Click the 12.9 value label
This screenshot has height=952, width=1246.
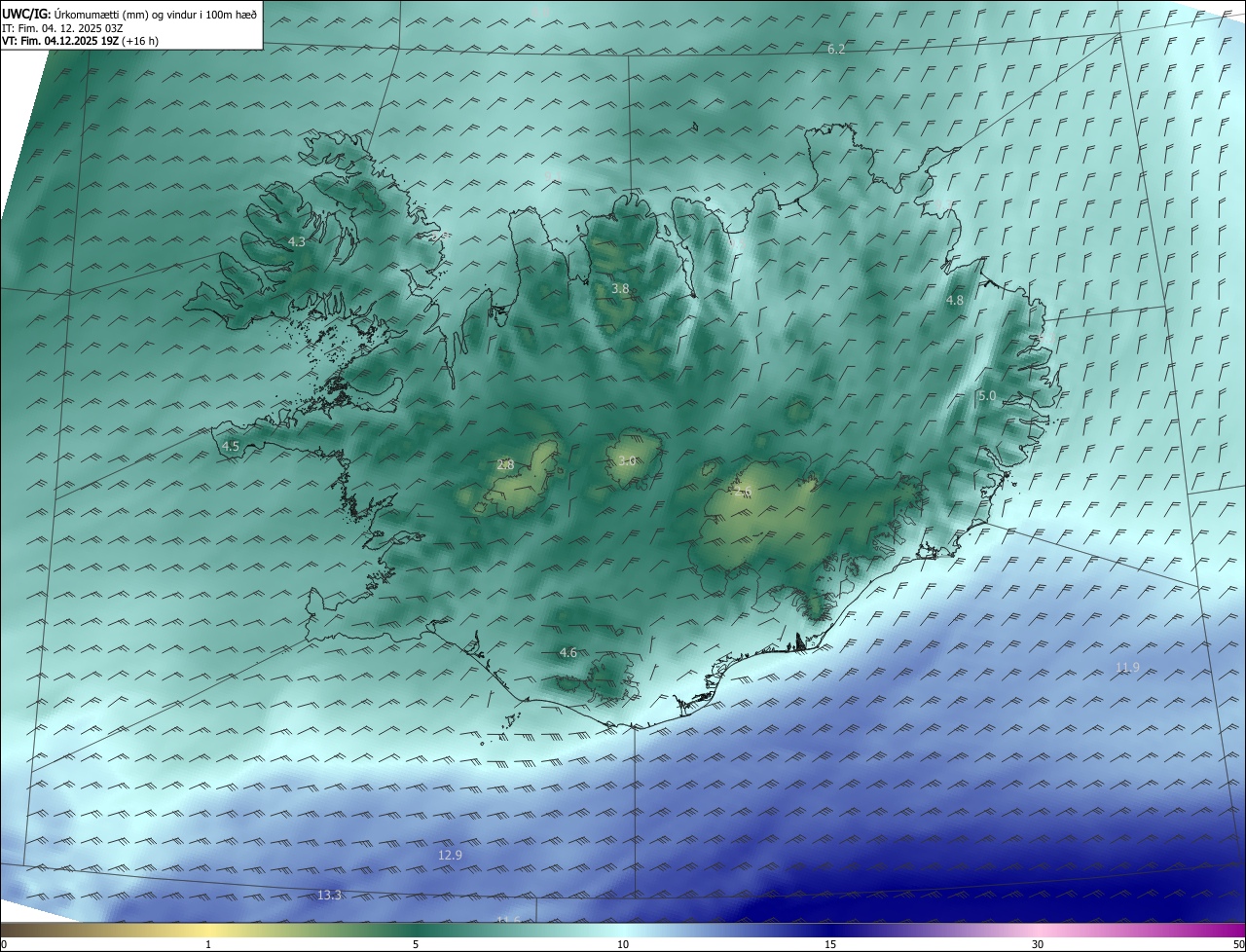pos(450,855)
